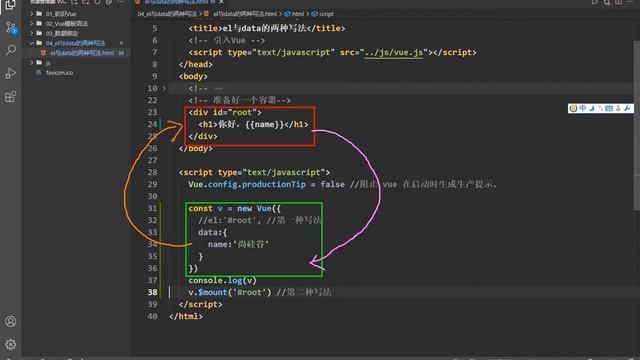Open the Explorer view in activity bar
Viewport: 640px width, 360px height.
pos(10,5)
